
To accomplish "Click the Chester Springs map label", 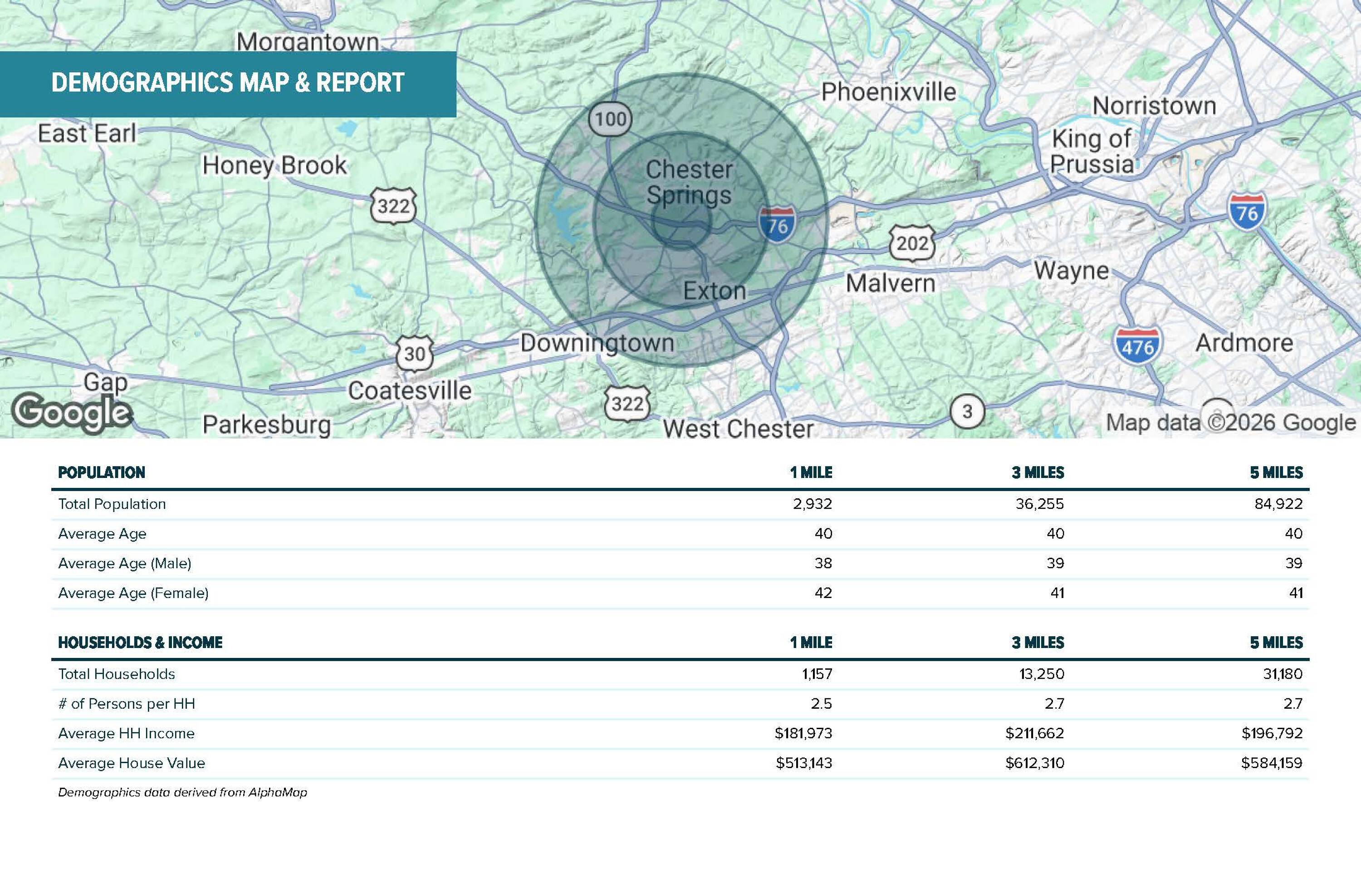I will 689,182.
